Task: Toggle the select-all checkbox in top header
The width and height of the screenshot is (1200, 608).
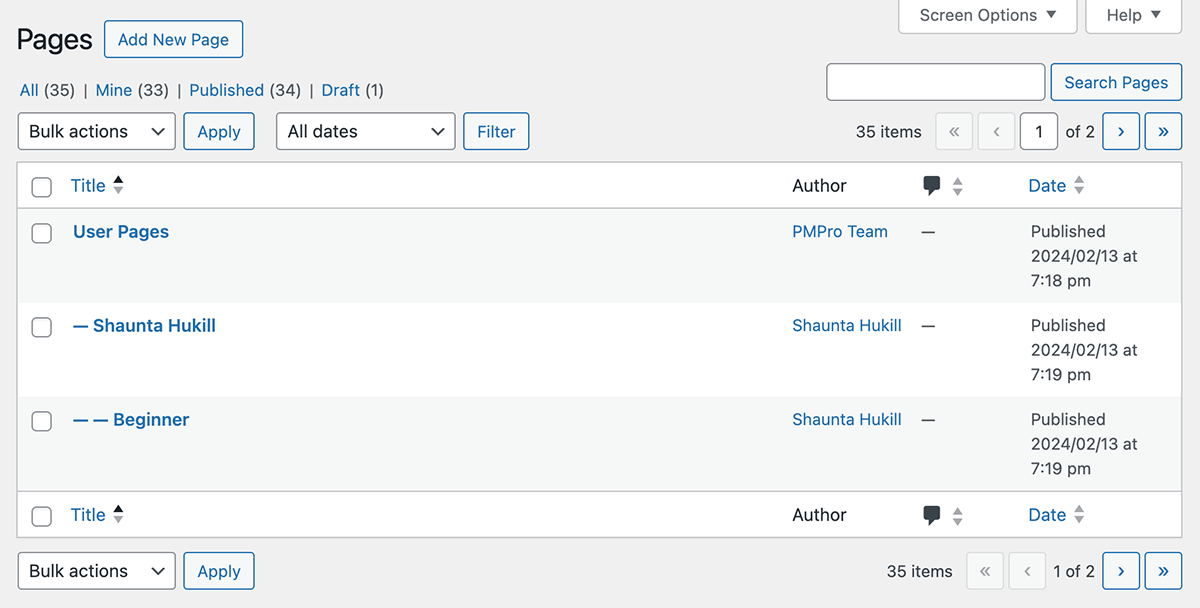Action: [41, 187]
